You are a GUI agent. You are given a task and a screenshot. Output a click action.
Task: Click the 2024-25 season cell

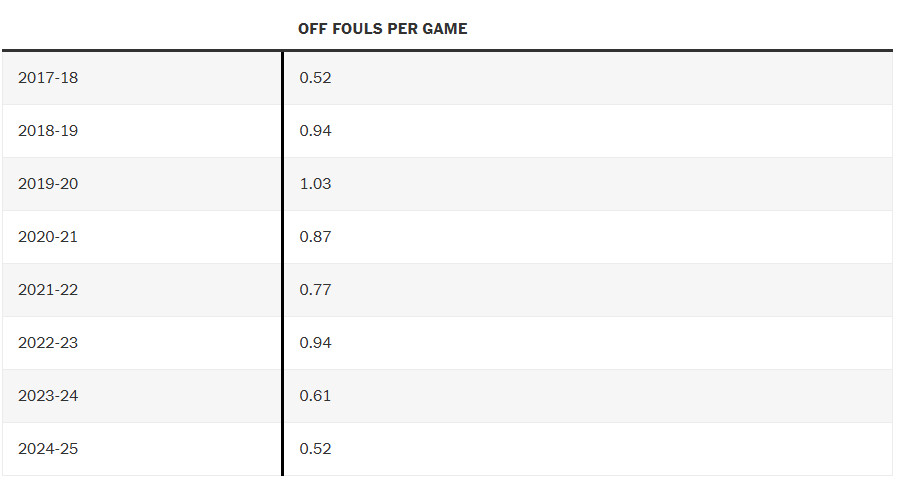[x=48, y=449]
